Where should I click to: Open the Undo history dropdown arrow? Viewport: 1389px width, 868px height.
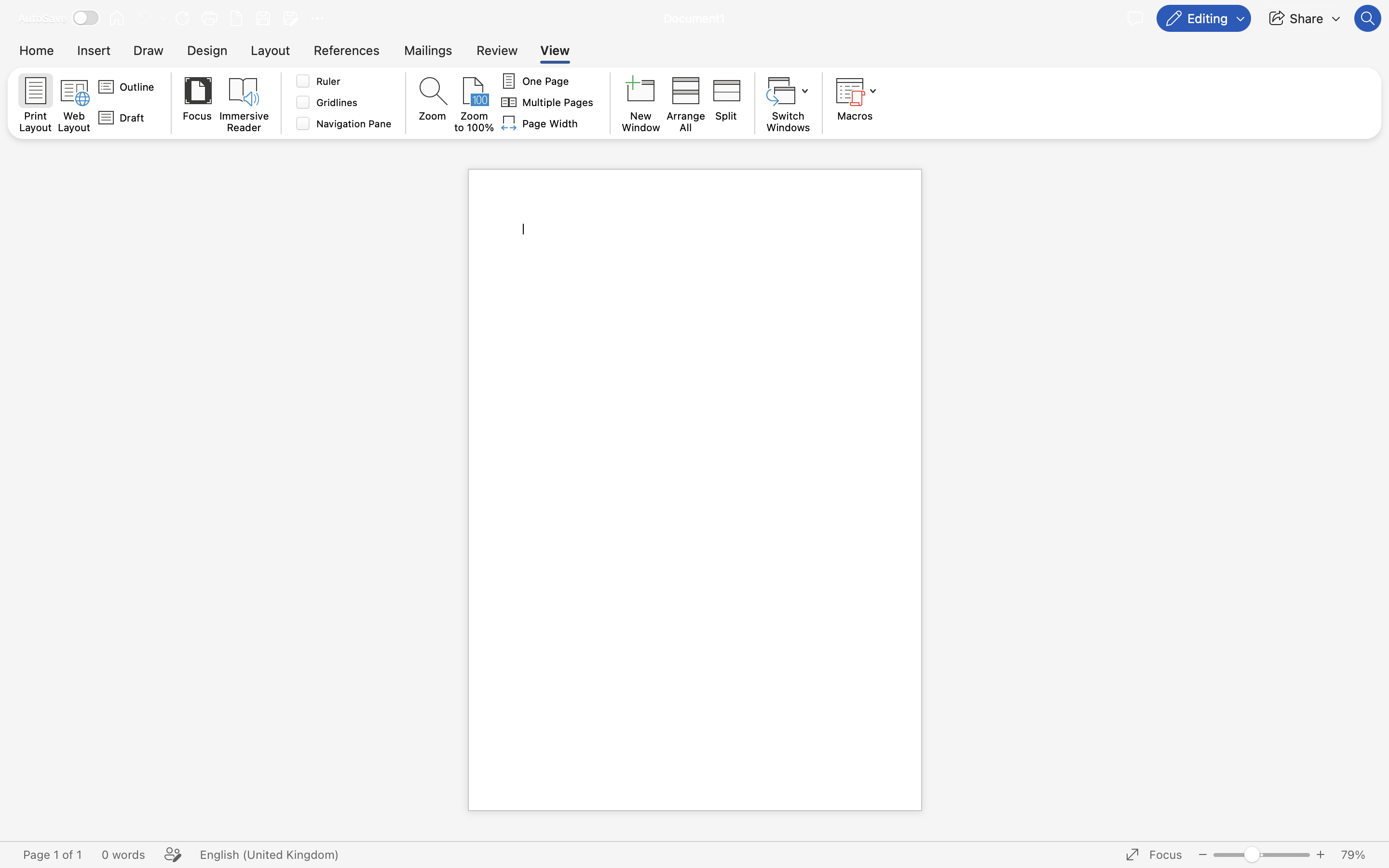[163, 18]
